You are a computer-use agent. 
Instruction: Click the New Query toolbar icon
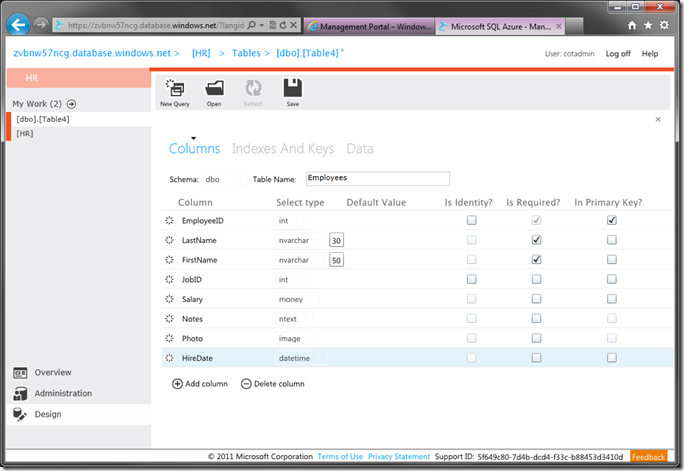175,88
